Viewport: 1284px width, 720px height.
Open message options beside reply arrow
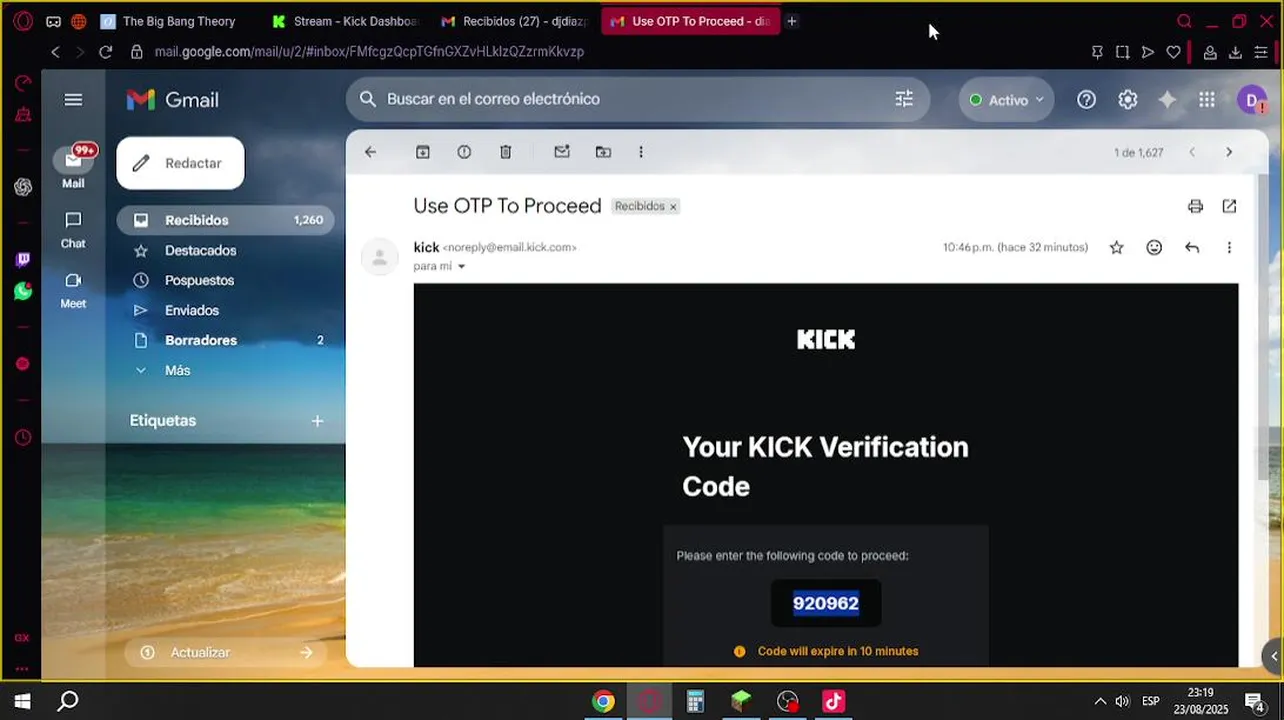click(x=1229, y=247)
